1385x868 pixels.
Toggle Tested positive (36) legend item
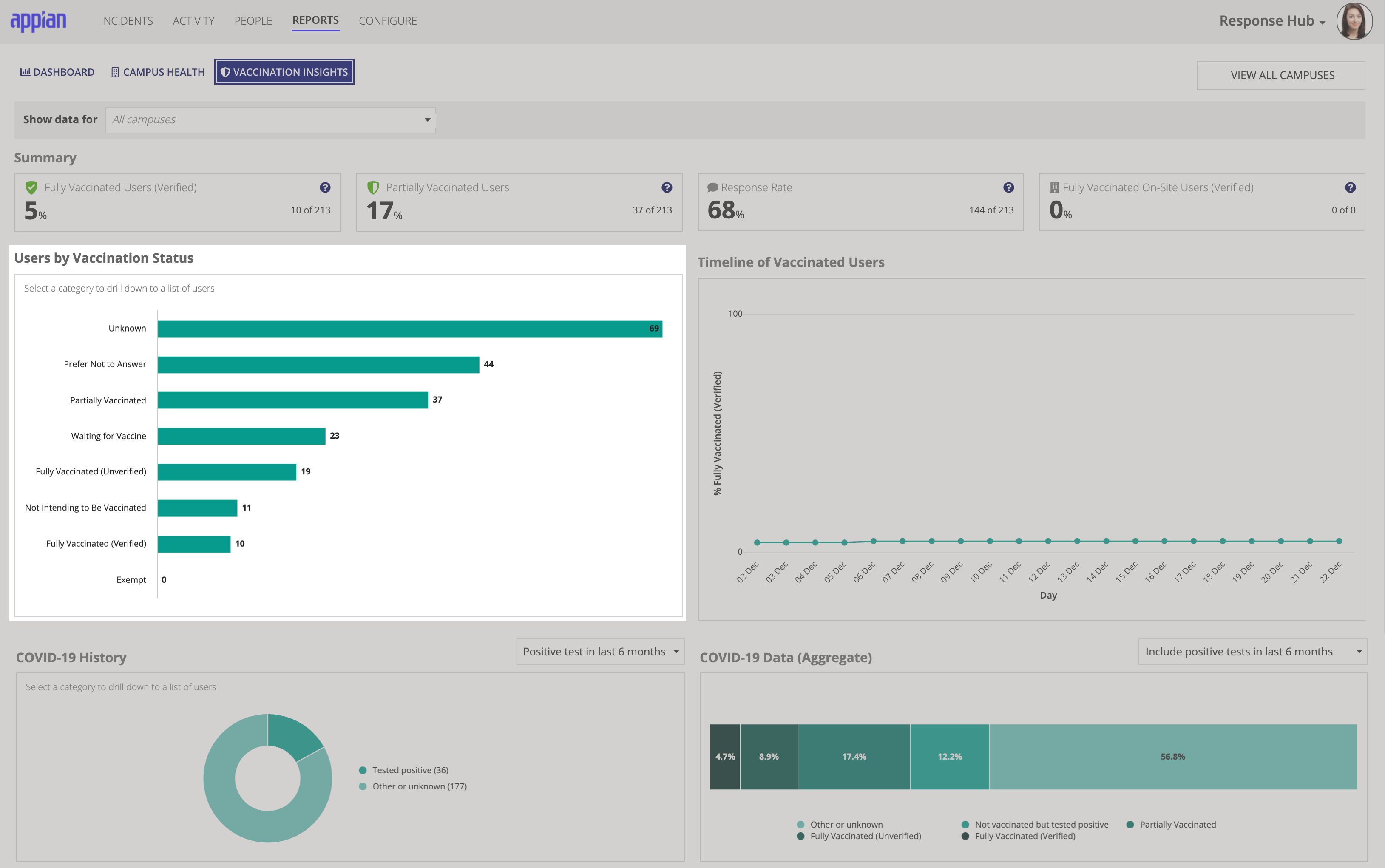(403, 770)
